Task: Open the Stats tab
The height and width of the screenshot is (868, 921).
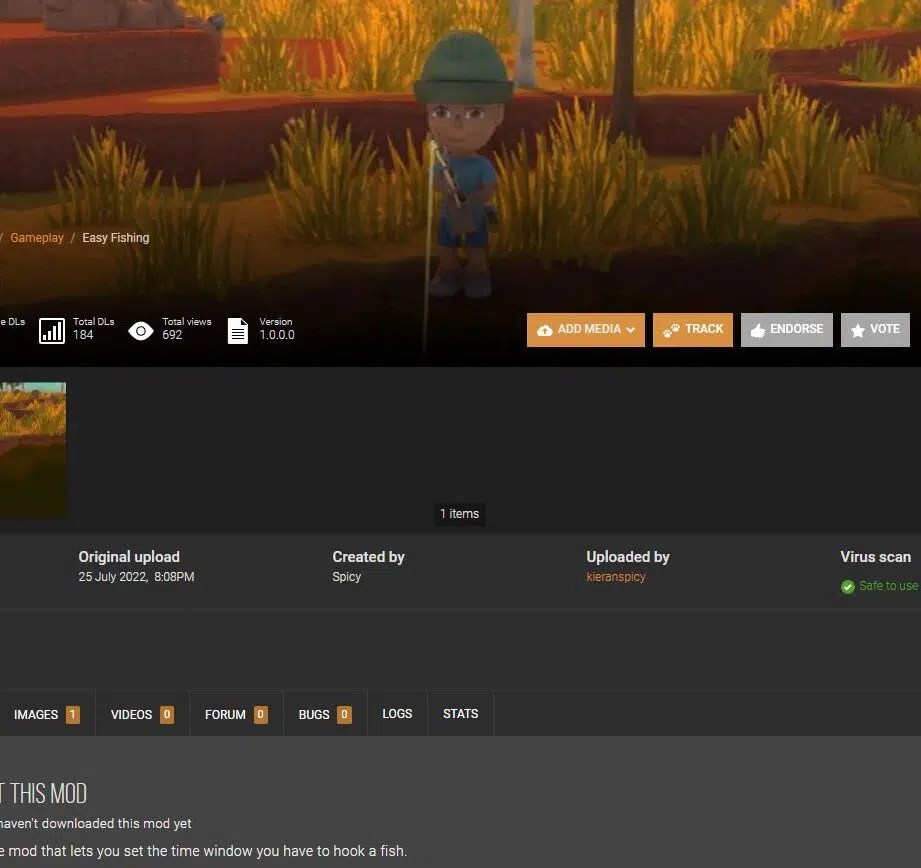Action: pyautogui.click(x=460, y=714)
